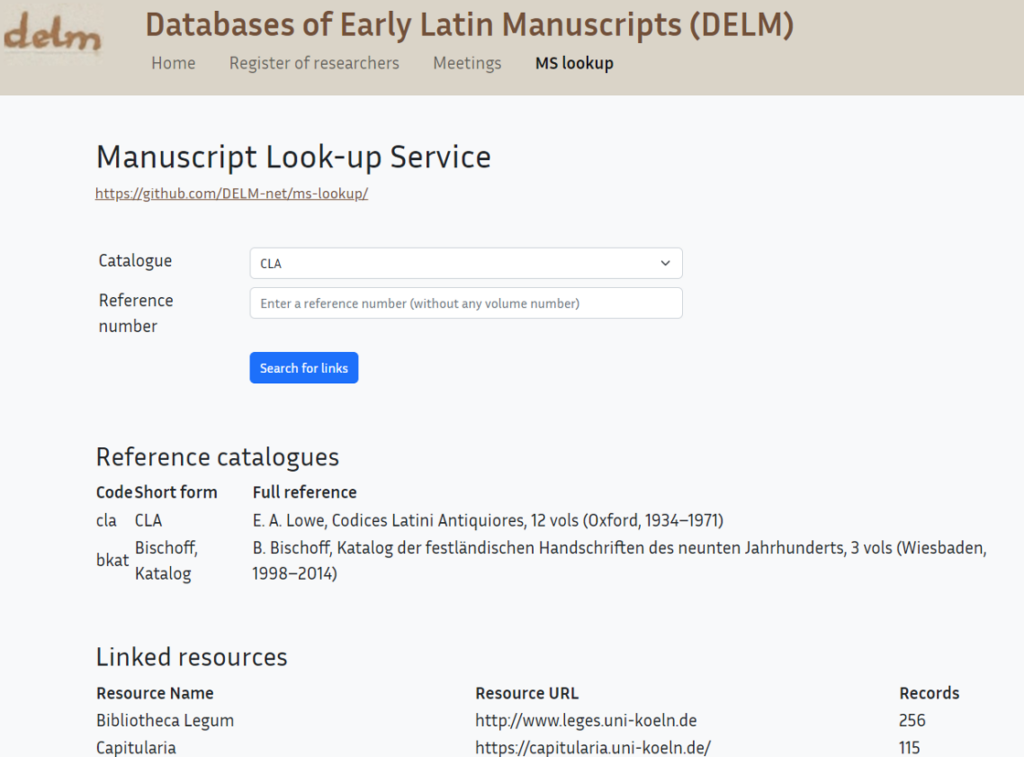Click the Linked resources heading
Image resolution: width=1024 pixels, height=757 pixels.
[190, 657]
